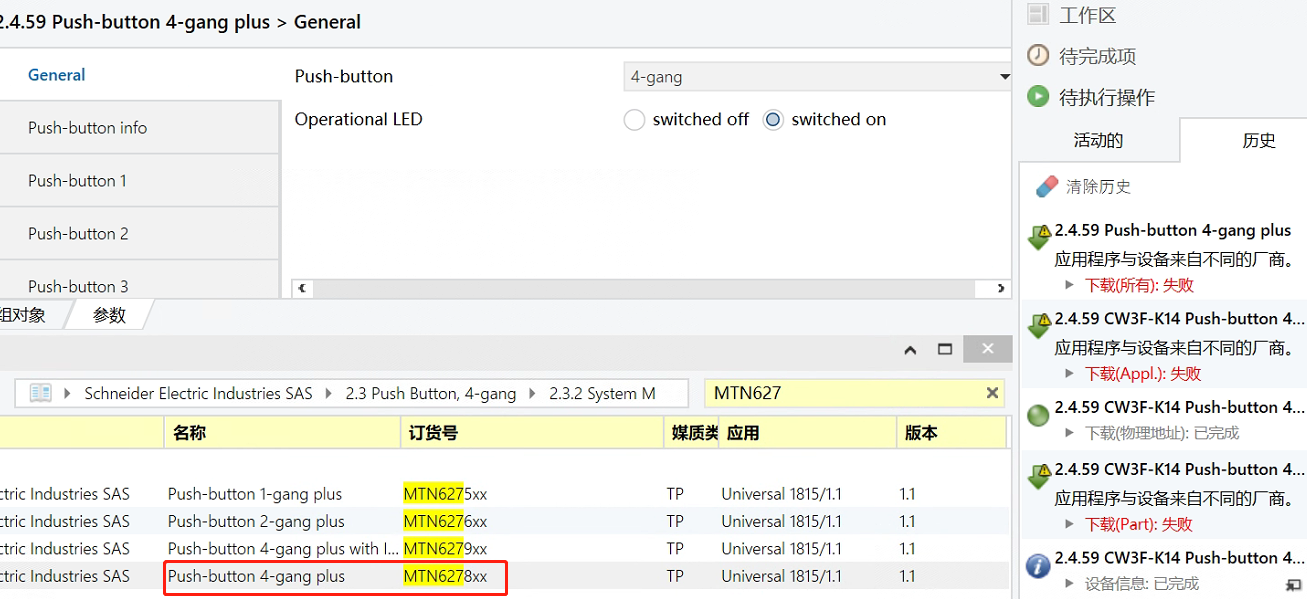Sort the catalog by 订货号 column
Screen dimensions: 1307x599
coord(531,433)
